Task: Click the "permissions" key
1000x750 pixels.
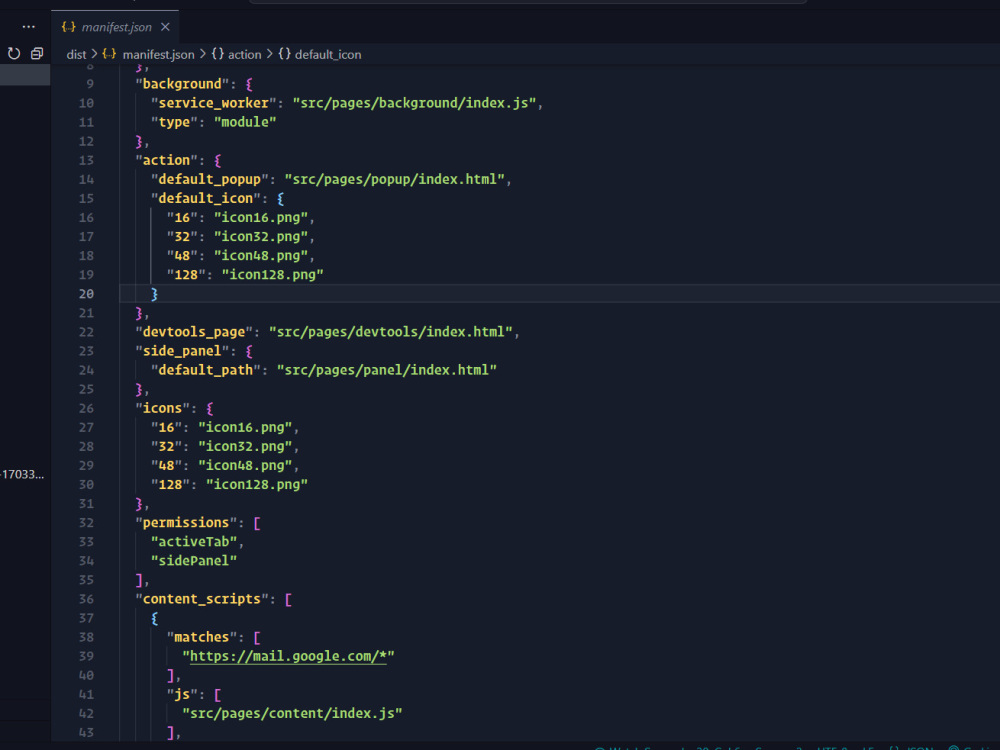Action: [x=186, y=522]
